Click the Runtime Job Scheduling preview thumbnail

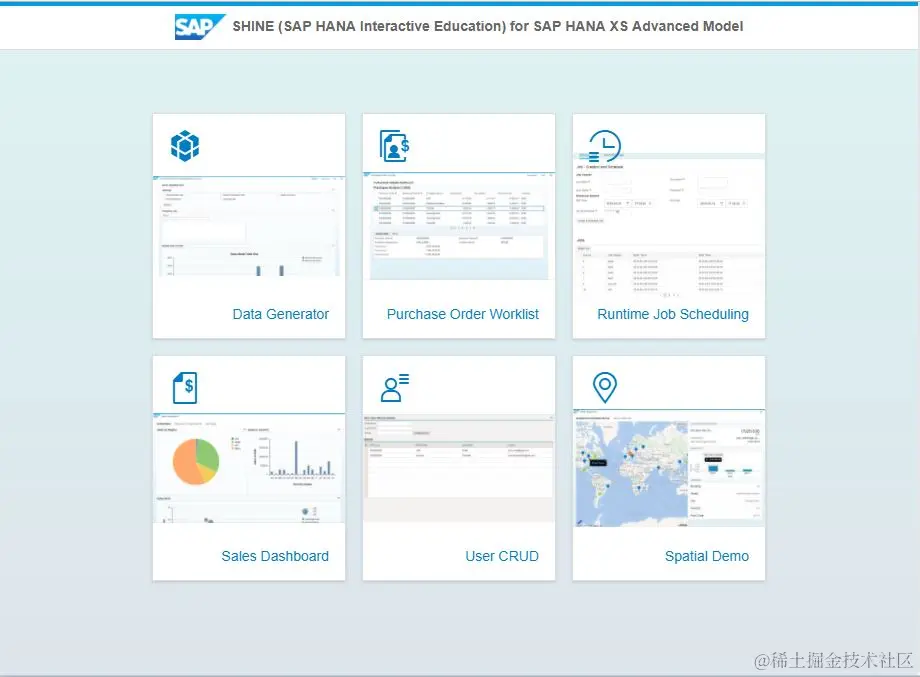click(669, 226)
